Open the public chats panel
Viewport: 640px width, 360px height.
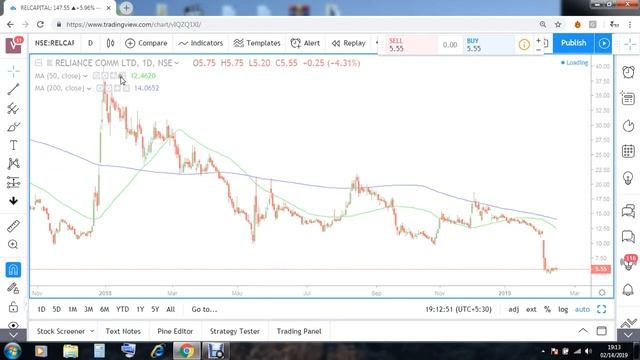[628, 211]
